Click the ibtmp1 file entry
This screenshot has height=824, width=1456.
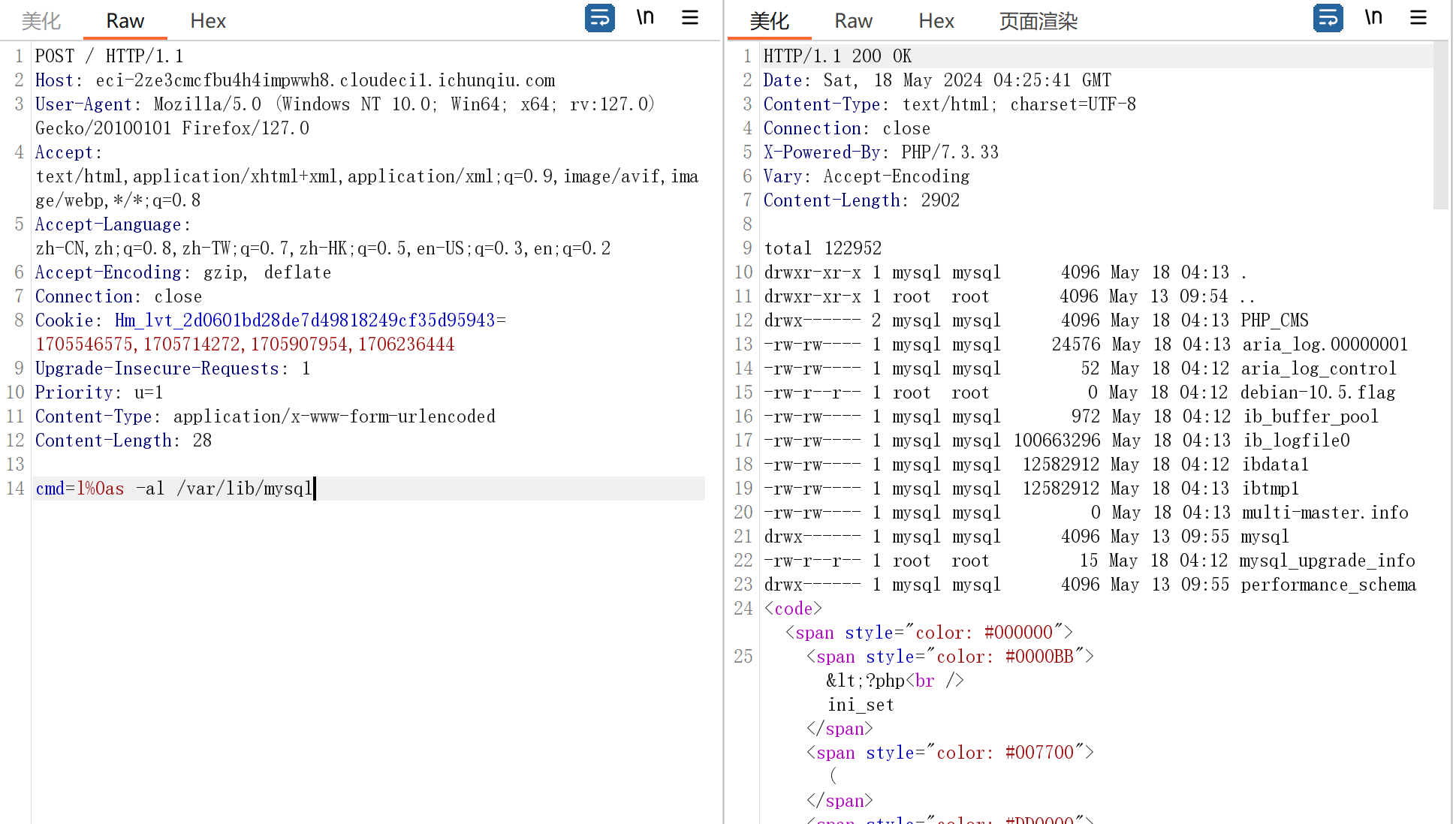pyautogui.click(x=1271, y=489)
